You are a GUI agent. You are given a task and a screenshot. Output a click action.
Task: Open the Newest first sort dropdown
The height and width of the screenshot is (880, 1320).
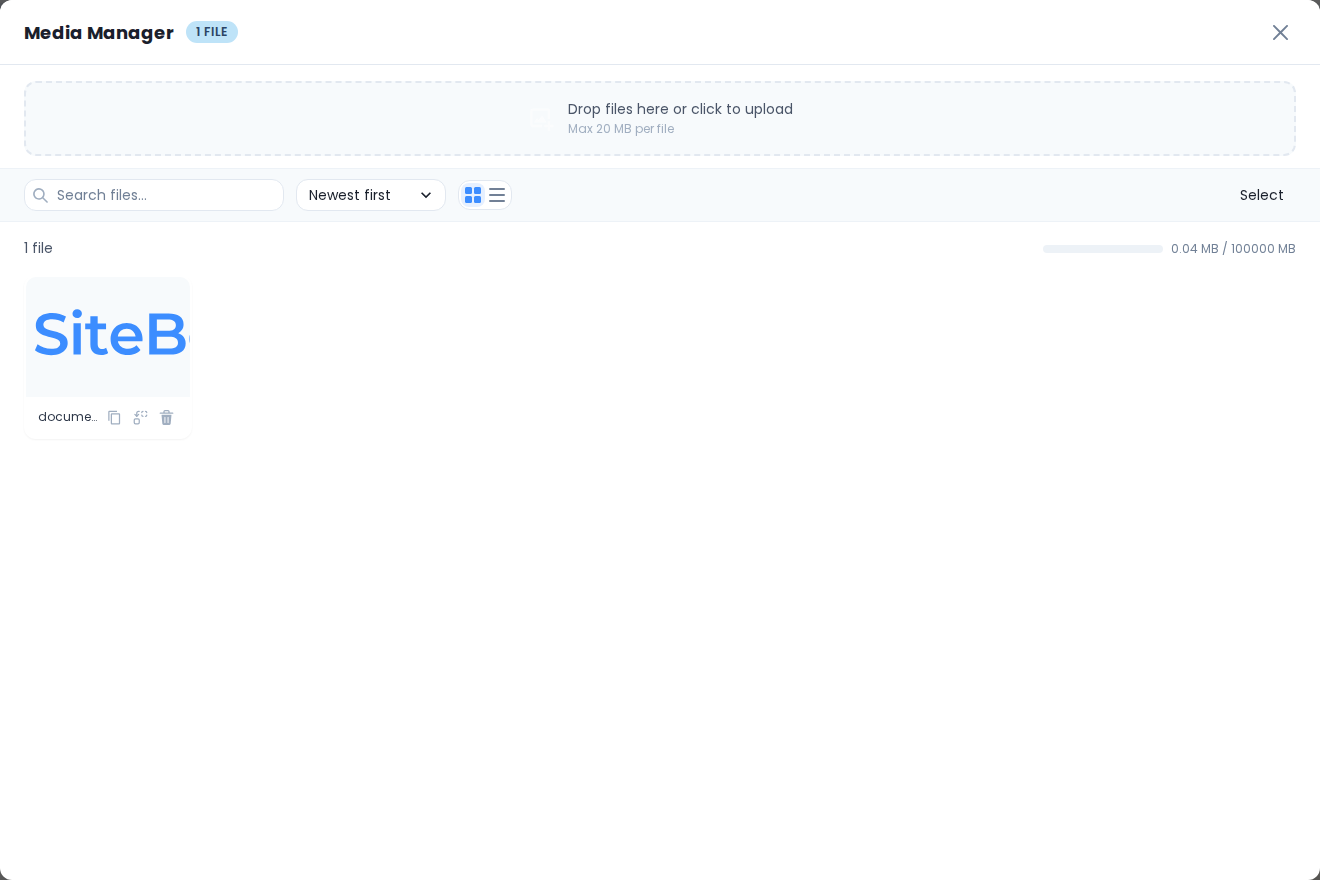click(x=371, y=195)
